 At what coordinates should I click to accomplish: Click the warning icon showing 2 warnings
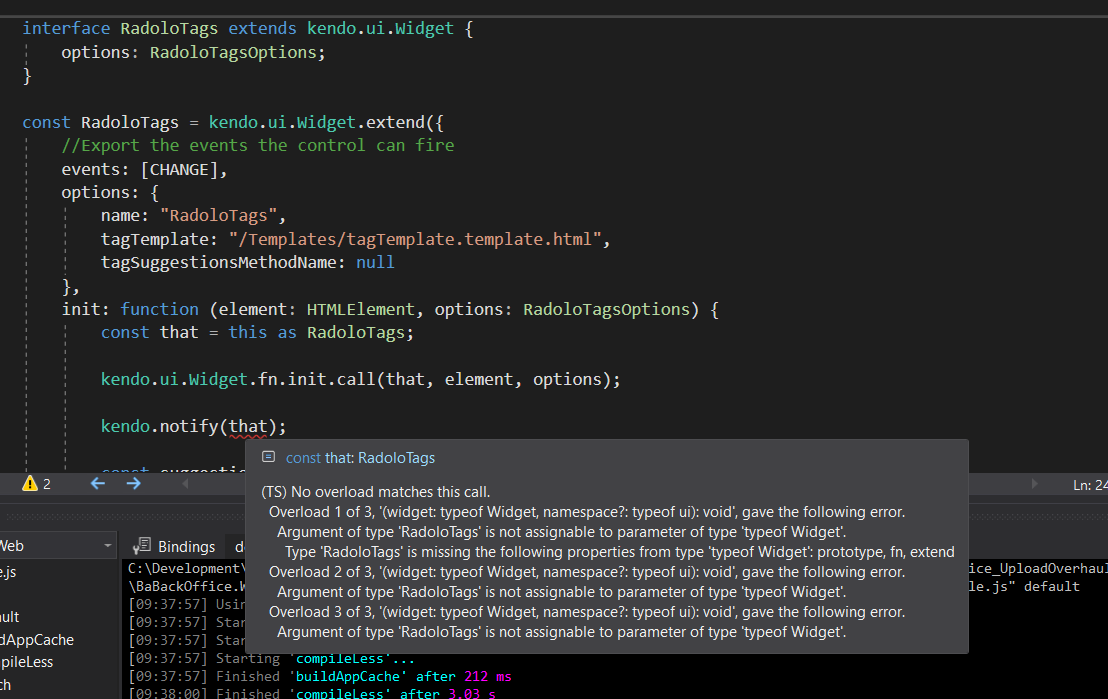(30, 484)
